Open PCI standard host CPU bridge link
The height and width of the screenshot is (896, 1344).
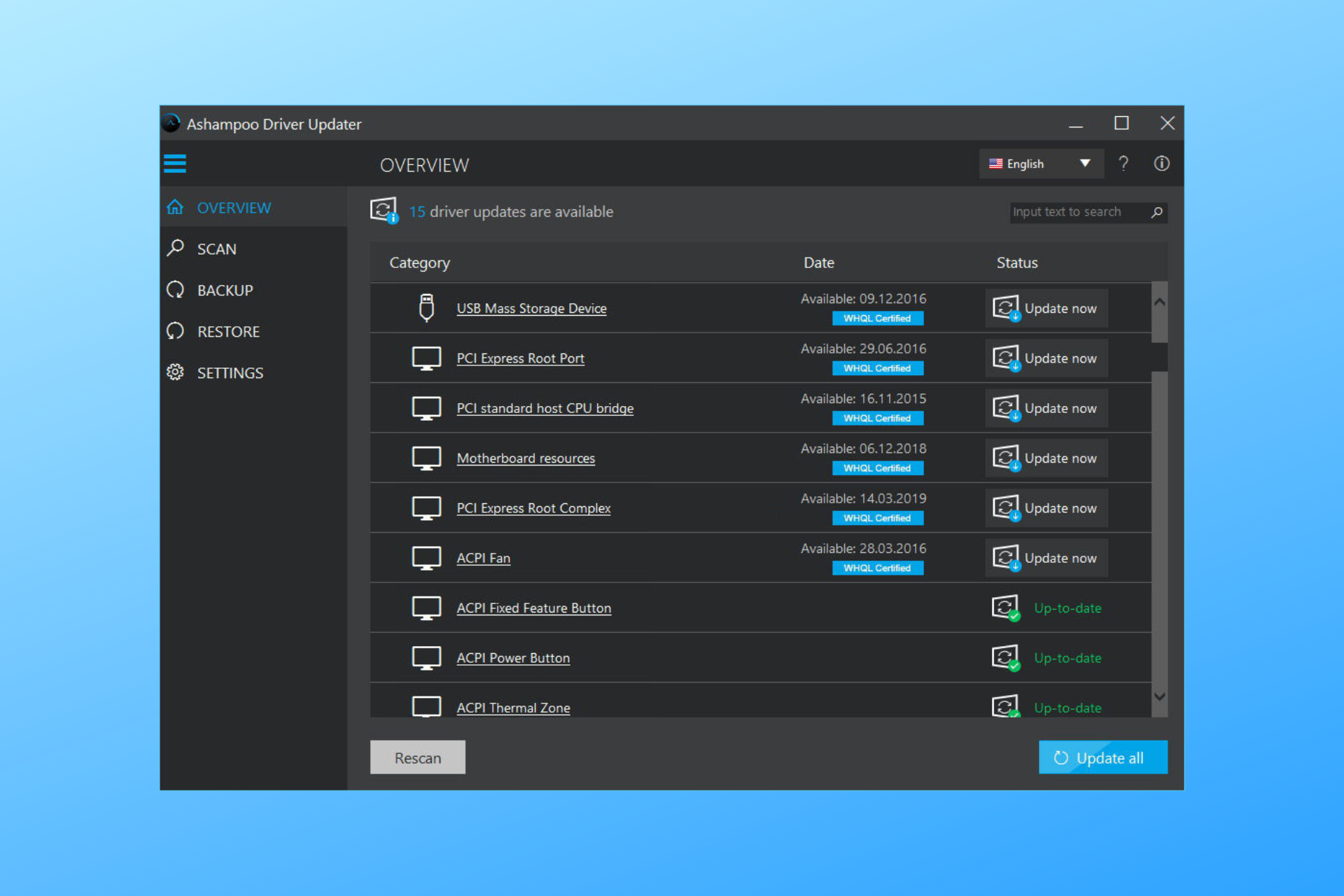[x=545, y=409]
